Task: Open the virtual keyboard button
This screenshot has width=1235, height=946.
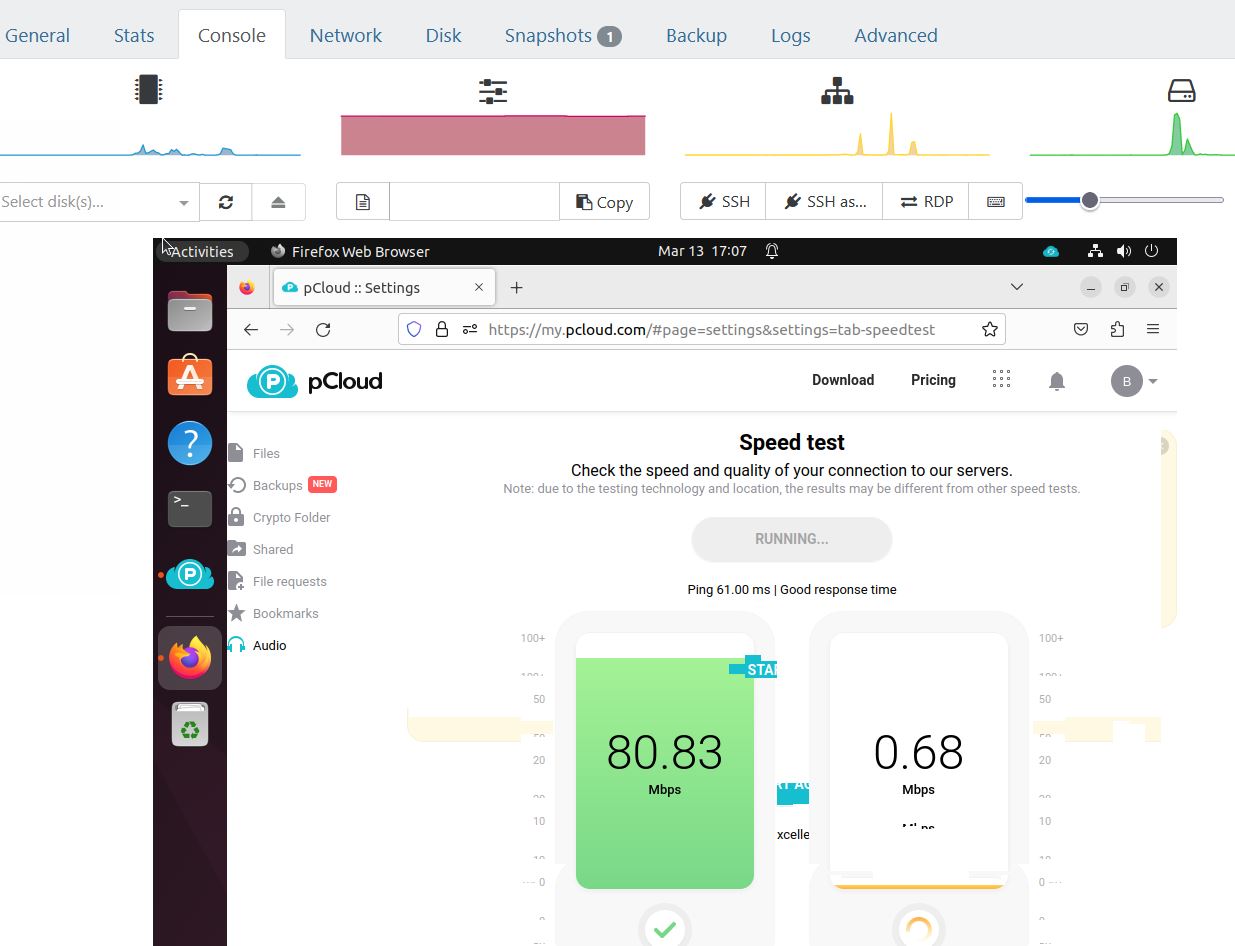Action: 996,201
